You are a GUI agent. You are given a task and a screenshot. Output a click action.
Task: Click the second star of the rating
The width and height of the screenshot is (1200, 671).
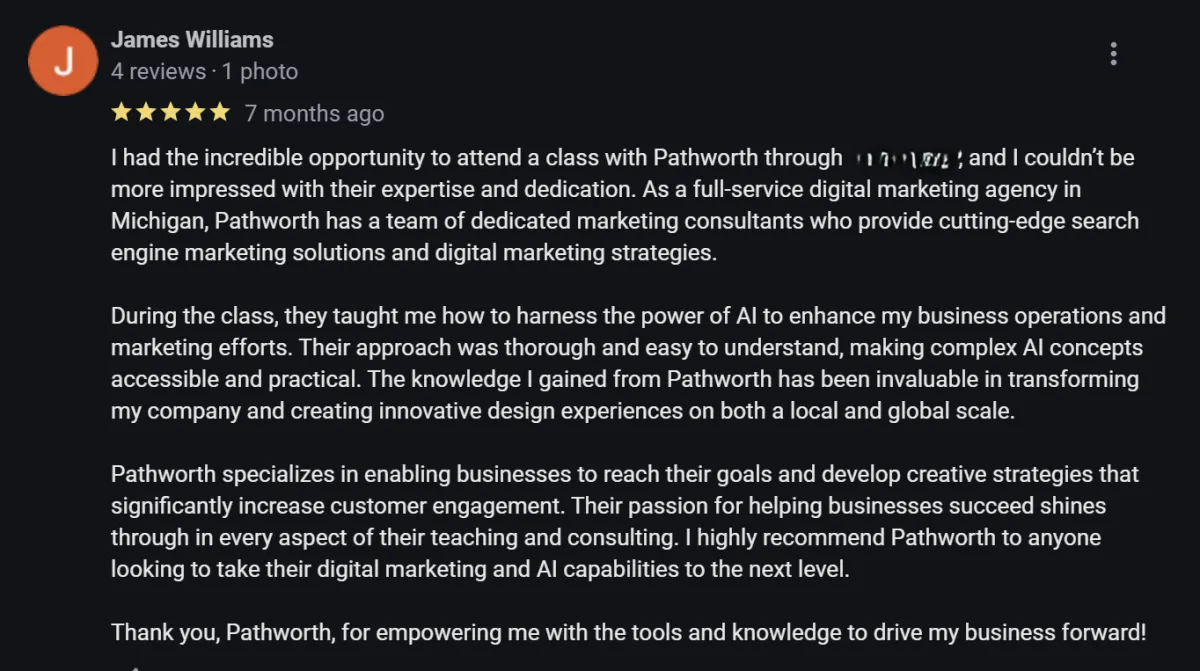[x=146, y=112]
